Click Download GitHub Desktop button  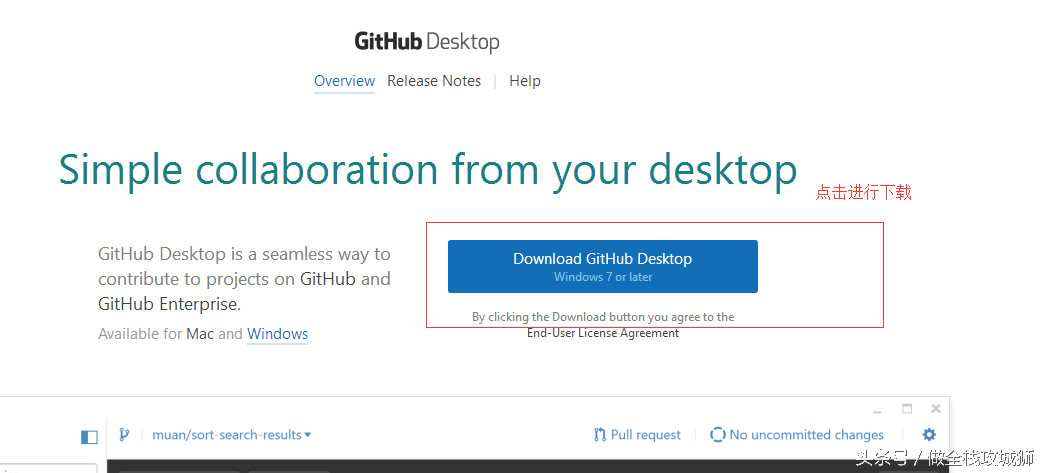click(603, 266)
